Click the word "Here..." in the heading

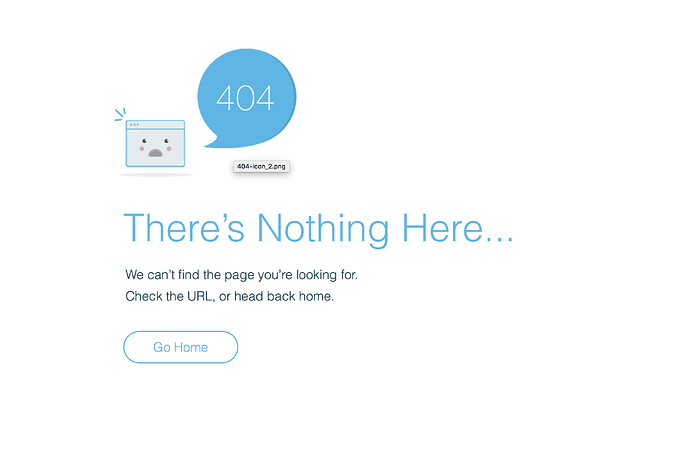pos(458,227)
